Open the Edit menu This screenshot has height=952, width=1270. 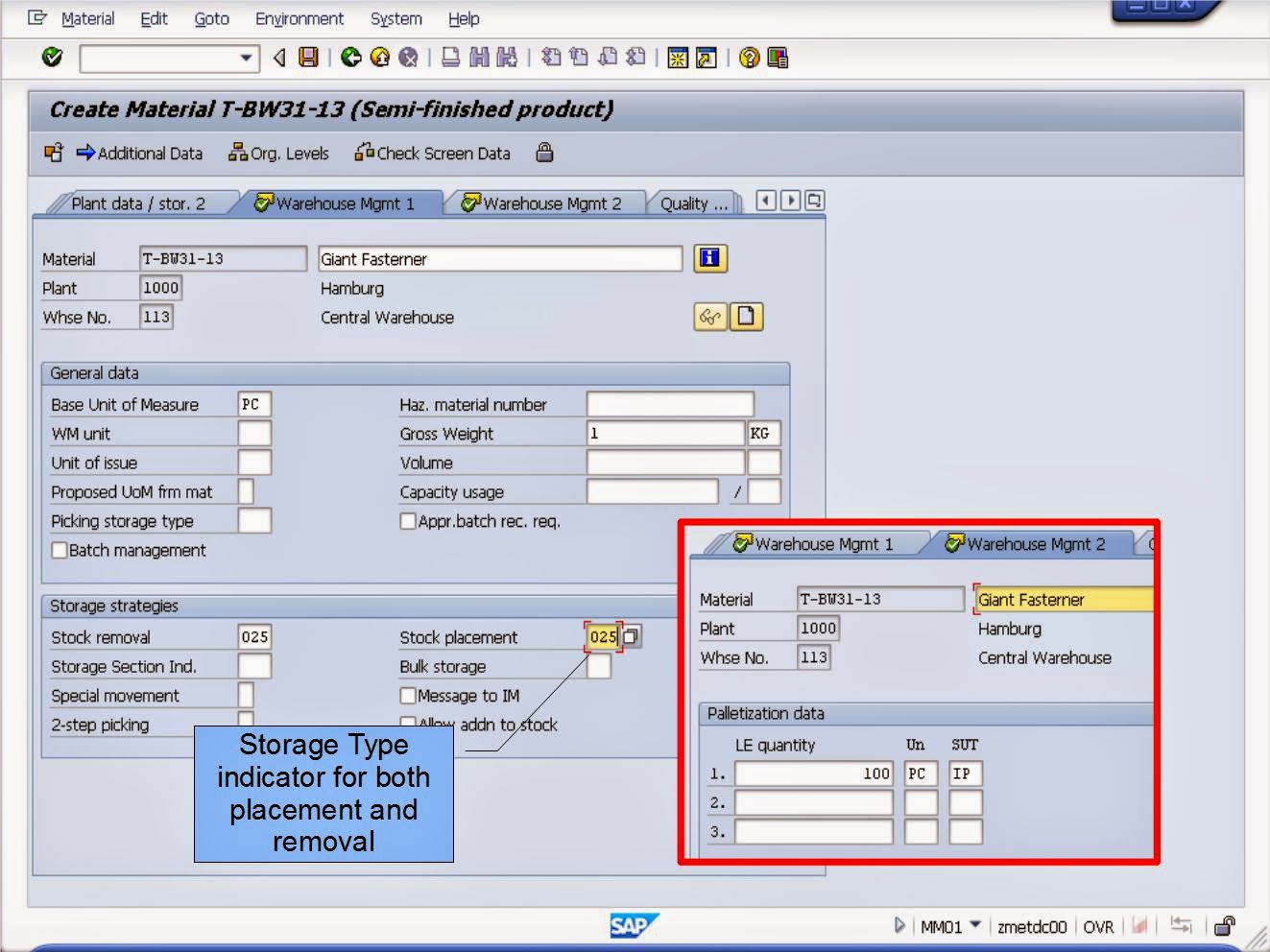154,18
